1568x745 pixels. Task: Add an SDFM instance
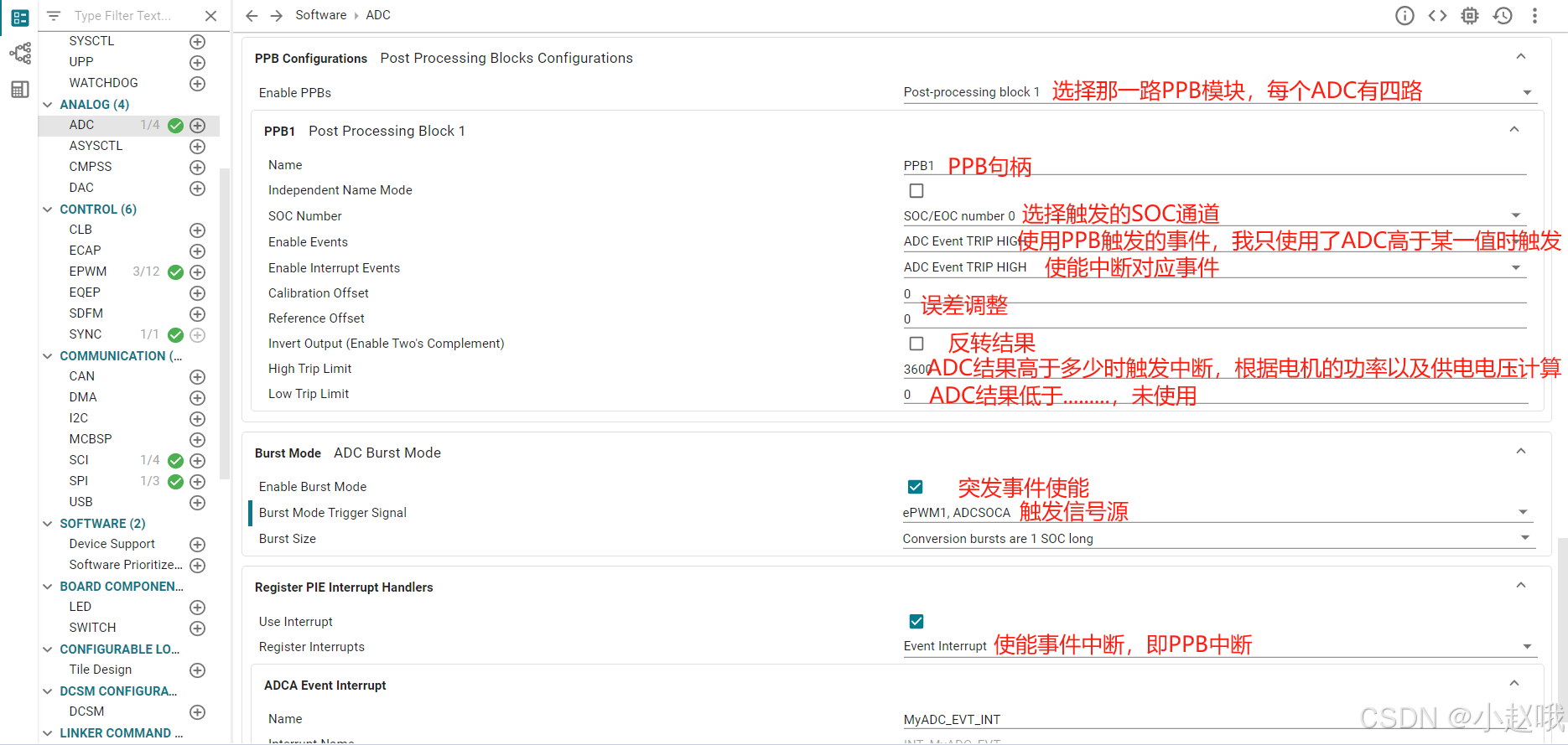[x=198, y=314]
